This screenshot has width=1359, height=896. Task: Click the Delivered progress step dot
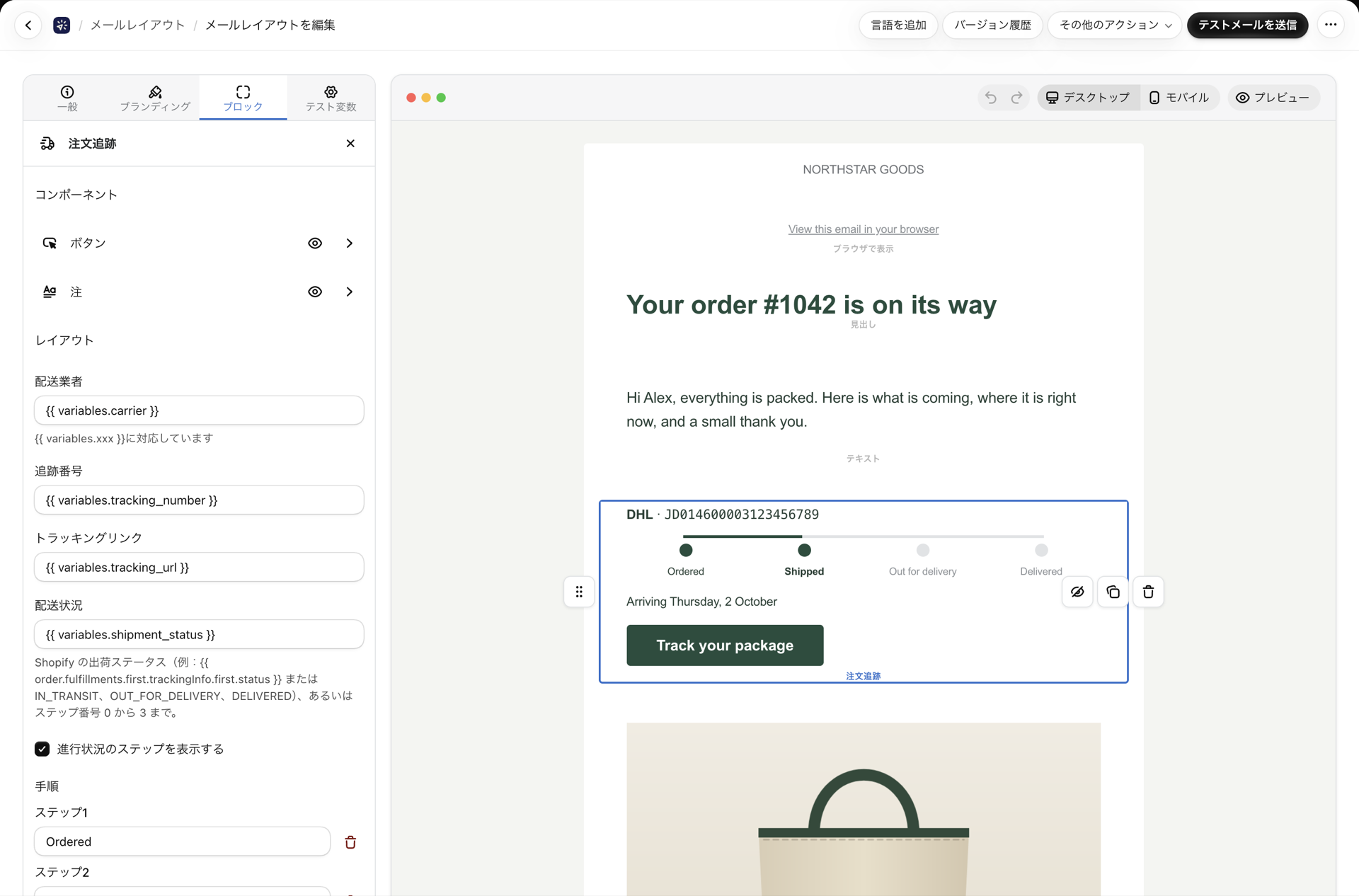point(1041,550)
